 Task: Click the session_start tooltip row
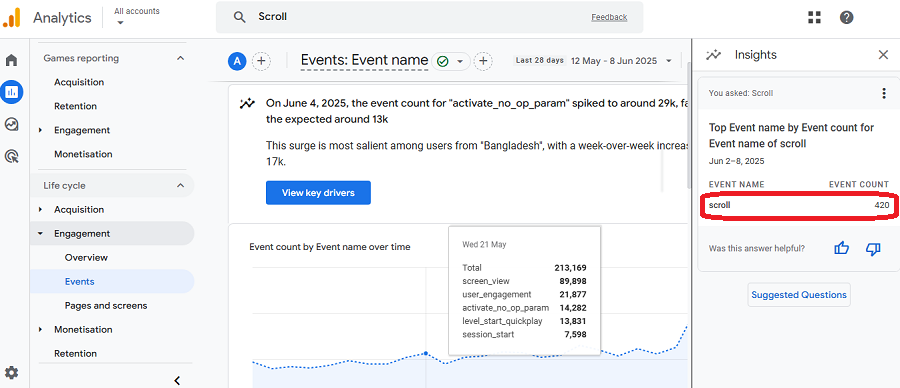click(x=524, y=334)
